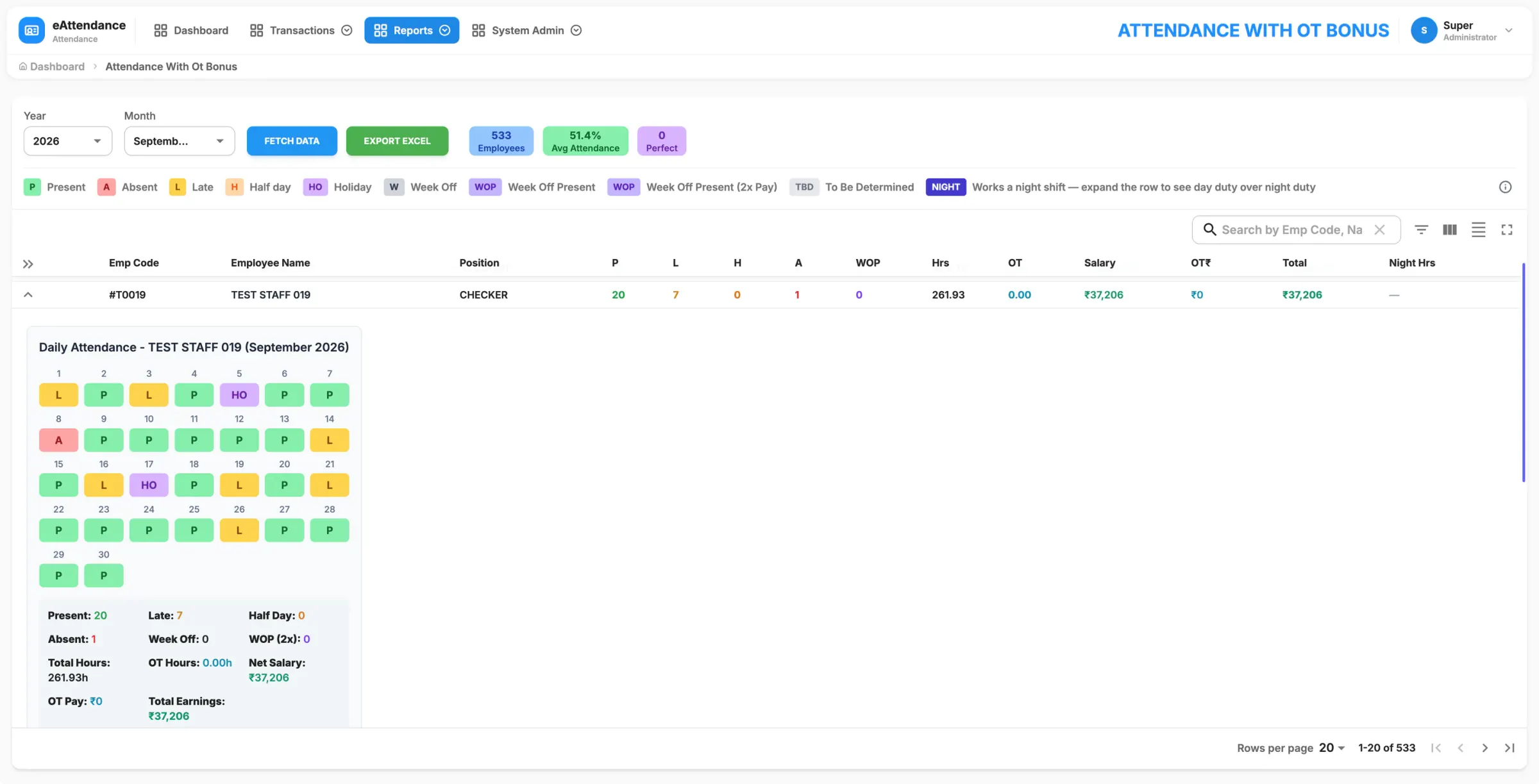The width and height of the screenshot is (1539, 784).
Task: Click the Absent A legend icon
Action: (x=106, y=187)
